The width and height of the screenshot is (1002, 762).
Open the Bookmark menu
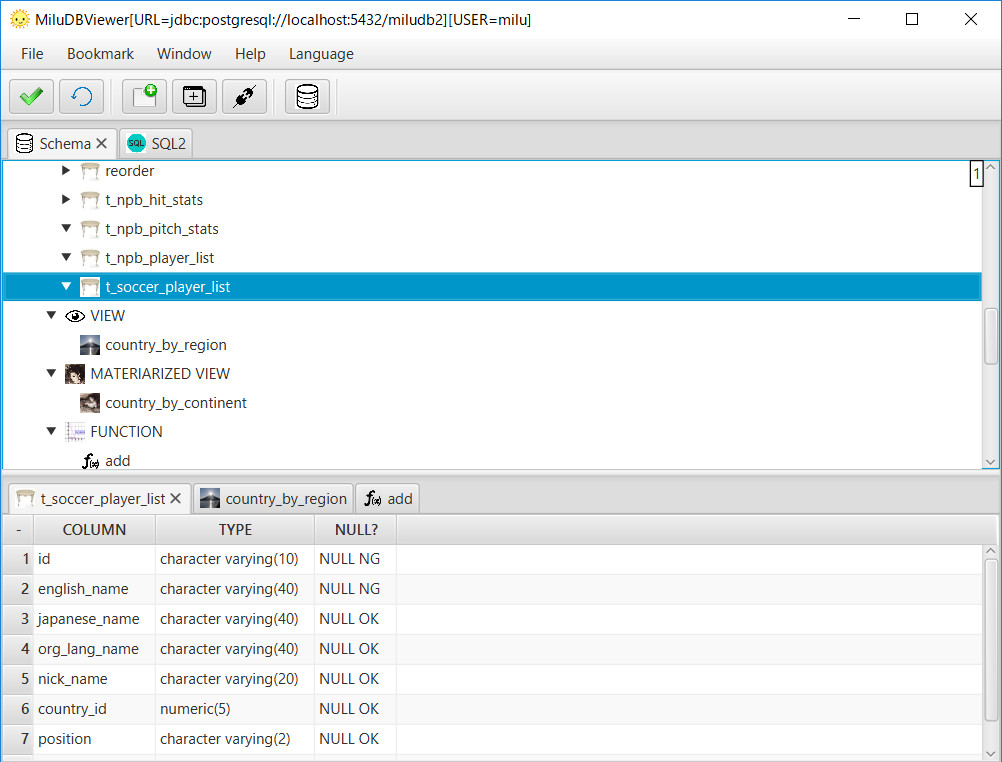(100, 54)
